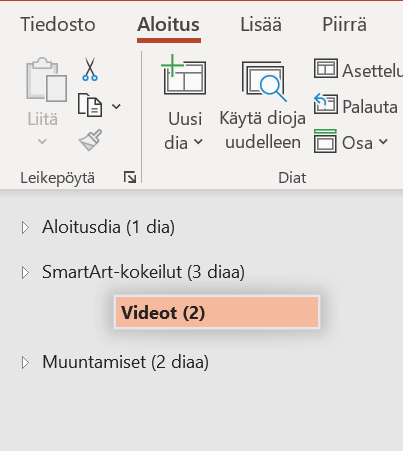Image resolution: width=403 pixels, height=451 pixels.
Task: Open the Liitä paste options arrow
Action: [42, 142]
